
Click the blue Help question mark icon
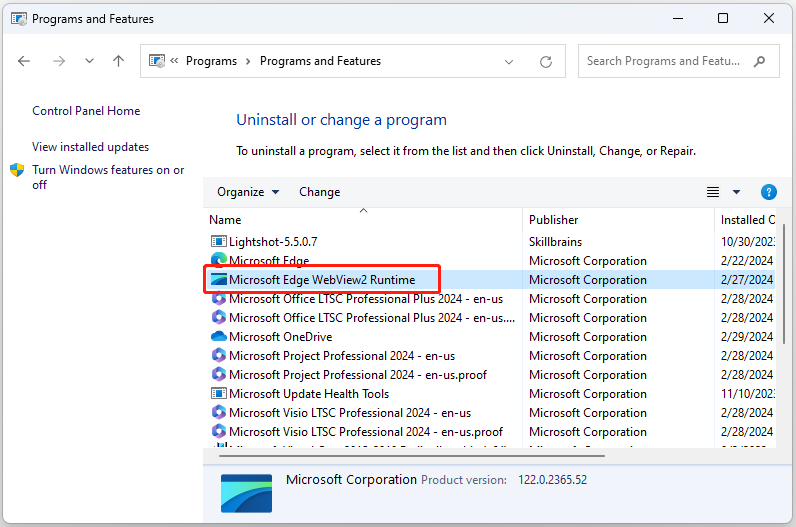point(769,192)
